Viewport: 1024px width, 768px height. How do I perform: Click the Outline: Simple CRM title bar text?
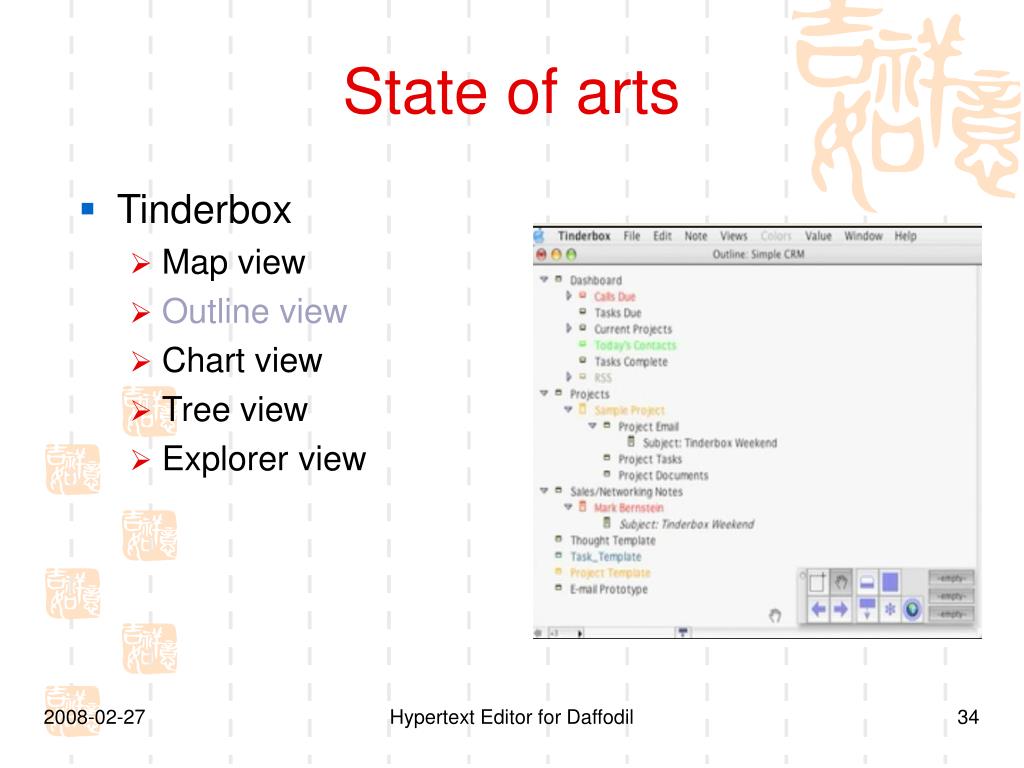[x=758, y=254]
